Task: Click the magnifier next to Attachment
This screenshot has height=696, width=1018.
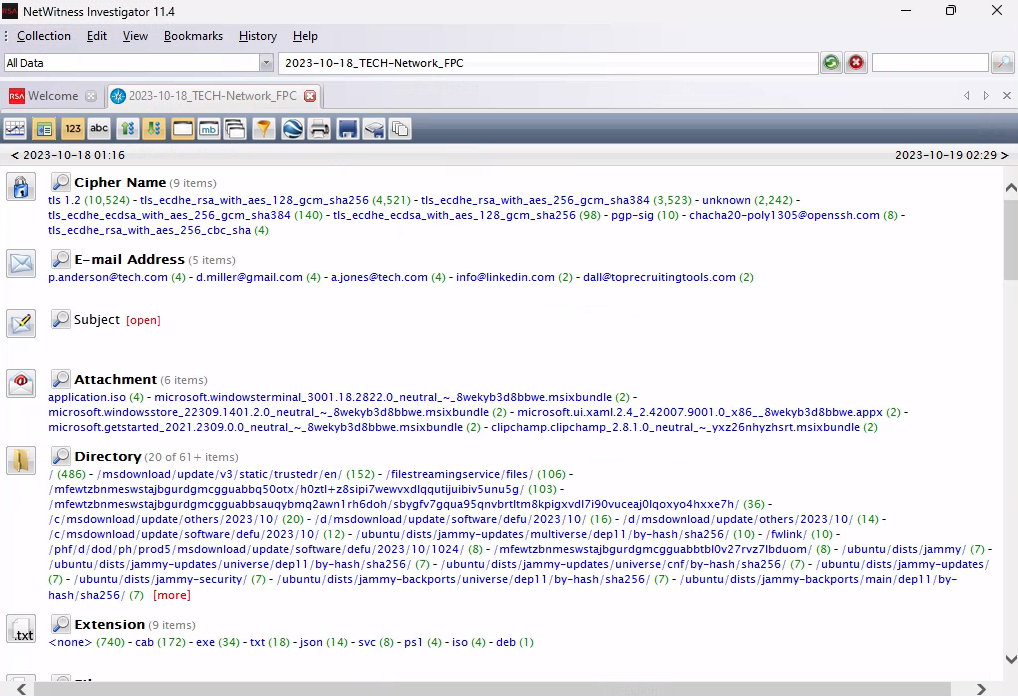Action: 60,379
